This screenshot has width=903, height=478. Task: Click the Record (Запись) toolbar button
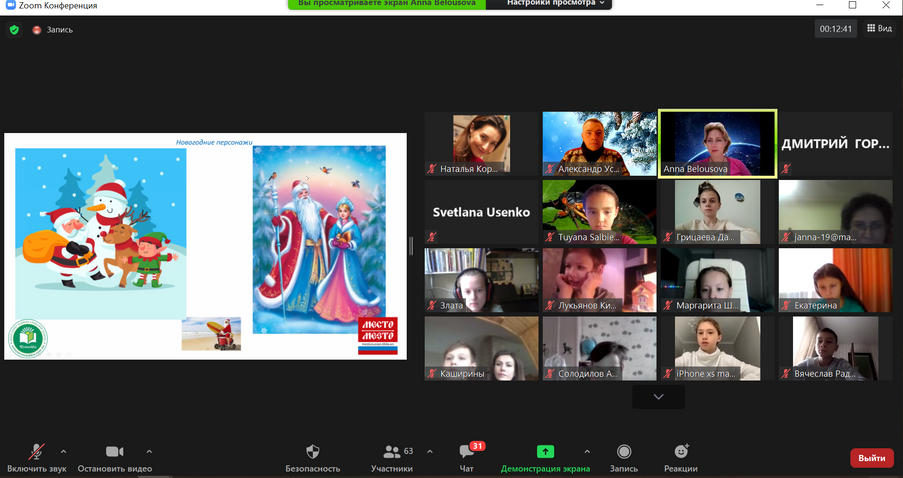624,458
